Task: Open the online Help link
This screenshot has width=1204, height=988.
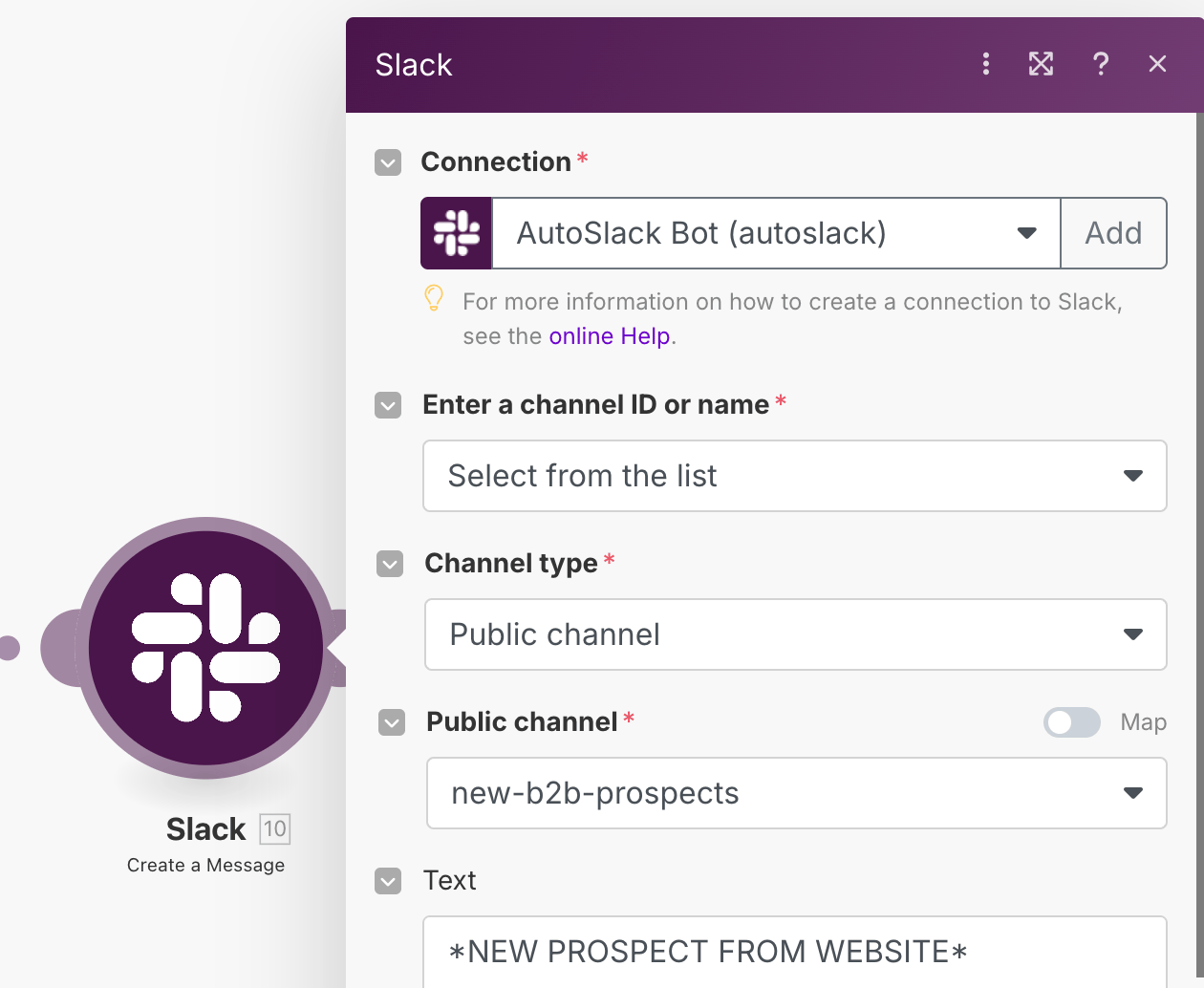Action: pos(609,336)
